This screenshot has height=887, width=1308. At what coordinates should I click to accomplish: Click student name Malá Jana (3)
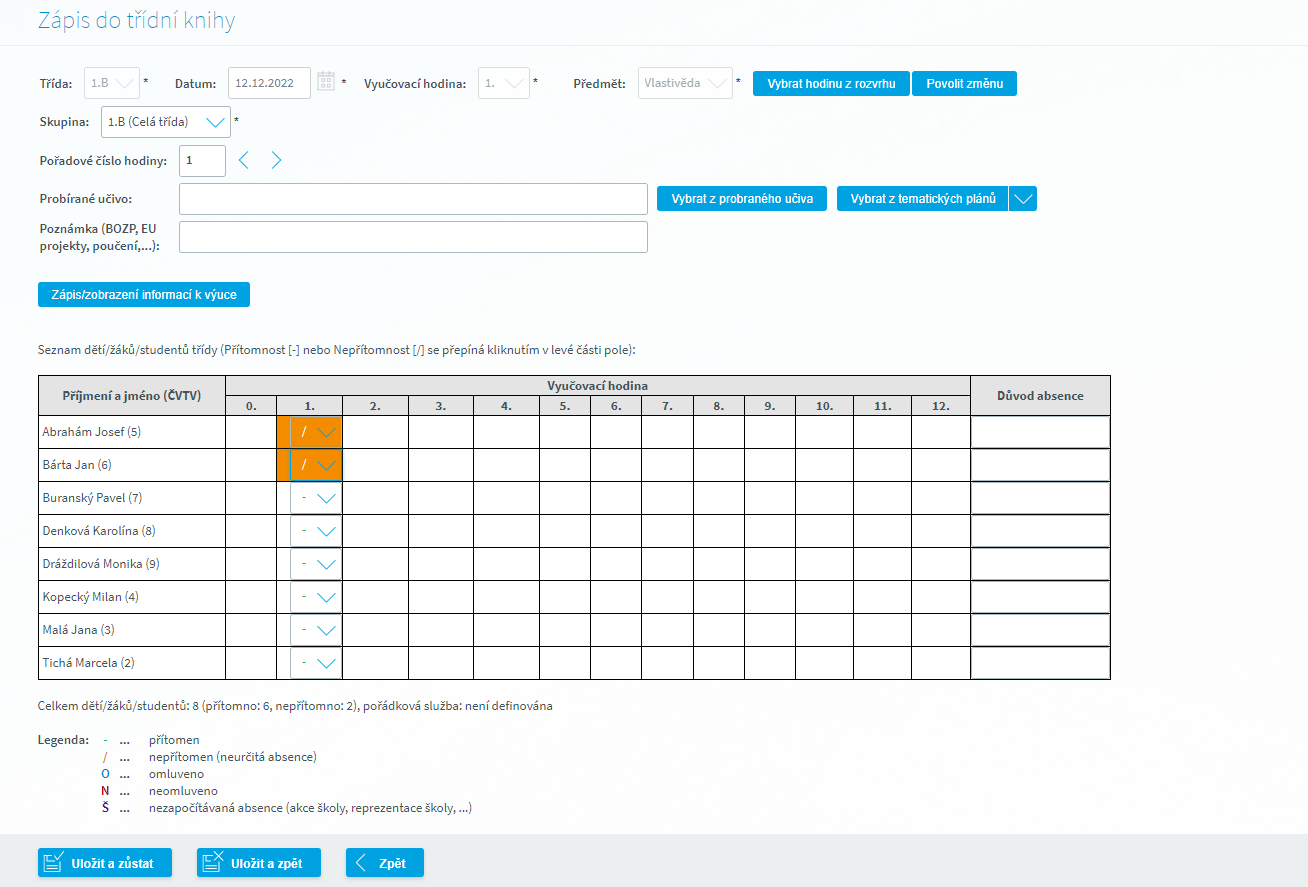tap(79, 630)
